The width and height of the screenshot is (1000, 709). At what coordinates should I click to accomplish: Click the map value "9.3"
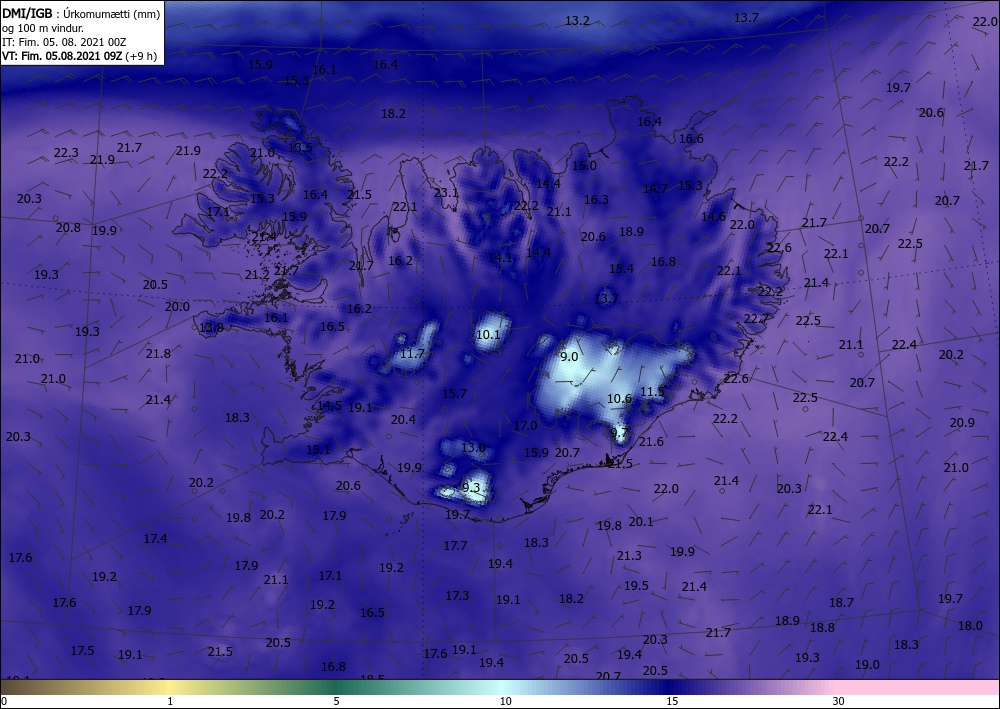tap(471, 488)
